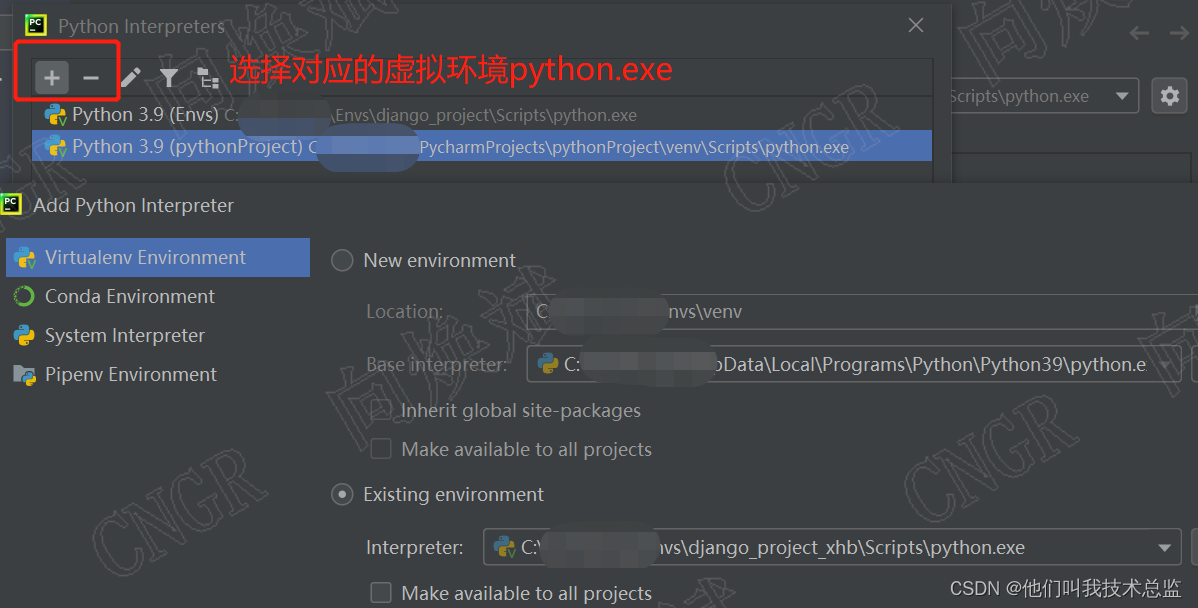Open the gear settings icon beside interpreter dropdown
The width and height of the screenshot is (1198, 608).
pos(1169,96)
